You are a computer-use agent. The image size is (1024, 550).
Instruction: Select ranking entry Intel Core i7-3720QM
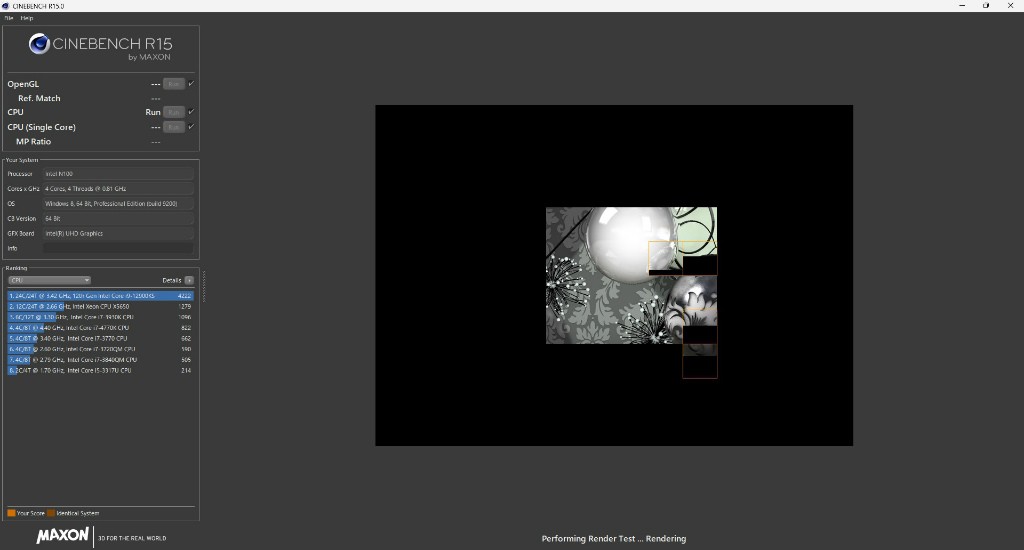101,349
